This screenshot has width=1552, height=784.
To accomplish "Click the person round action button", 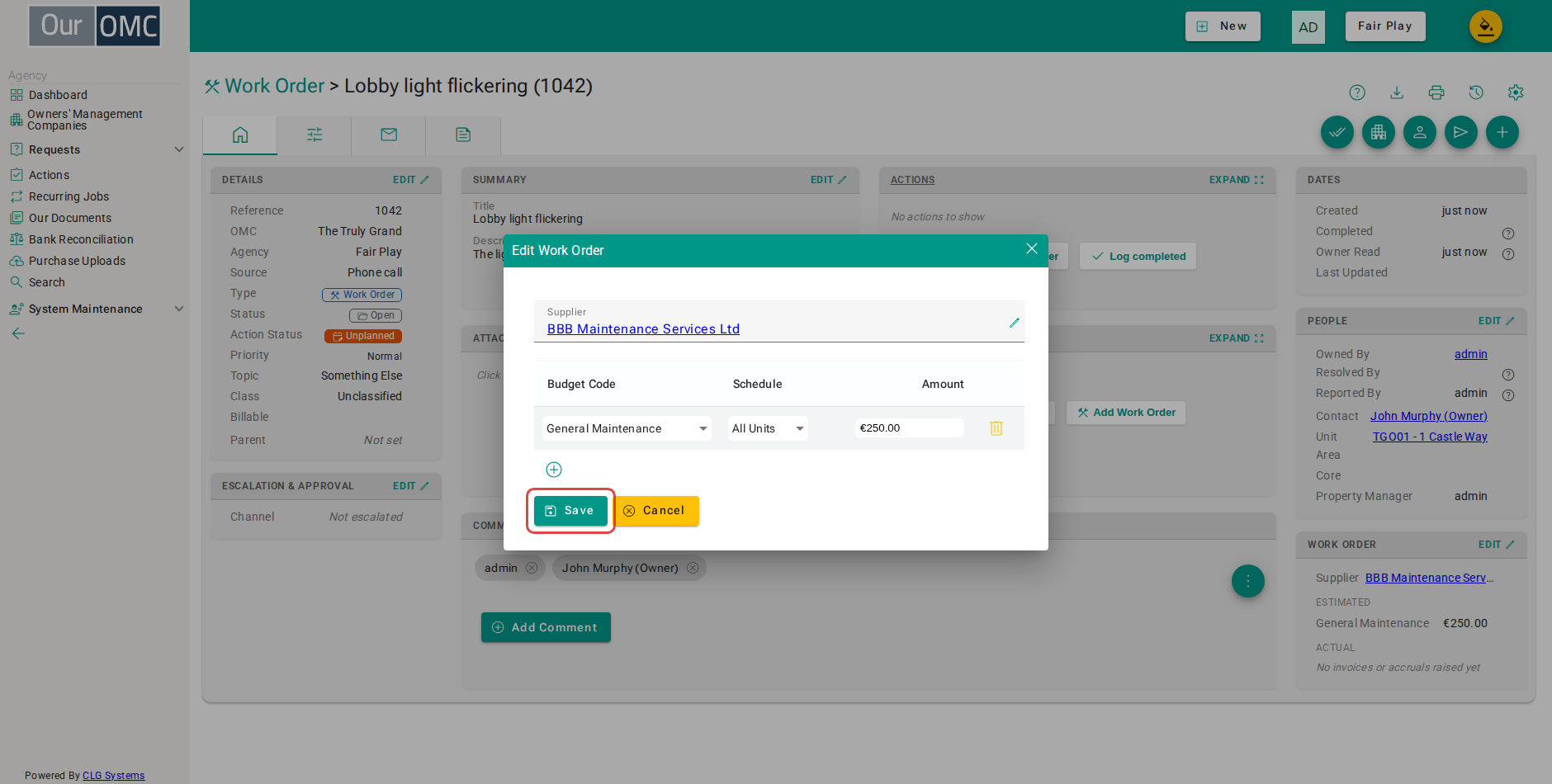I will coord(1420,132).
